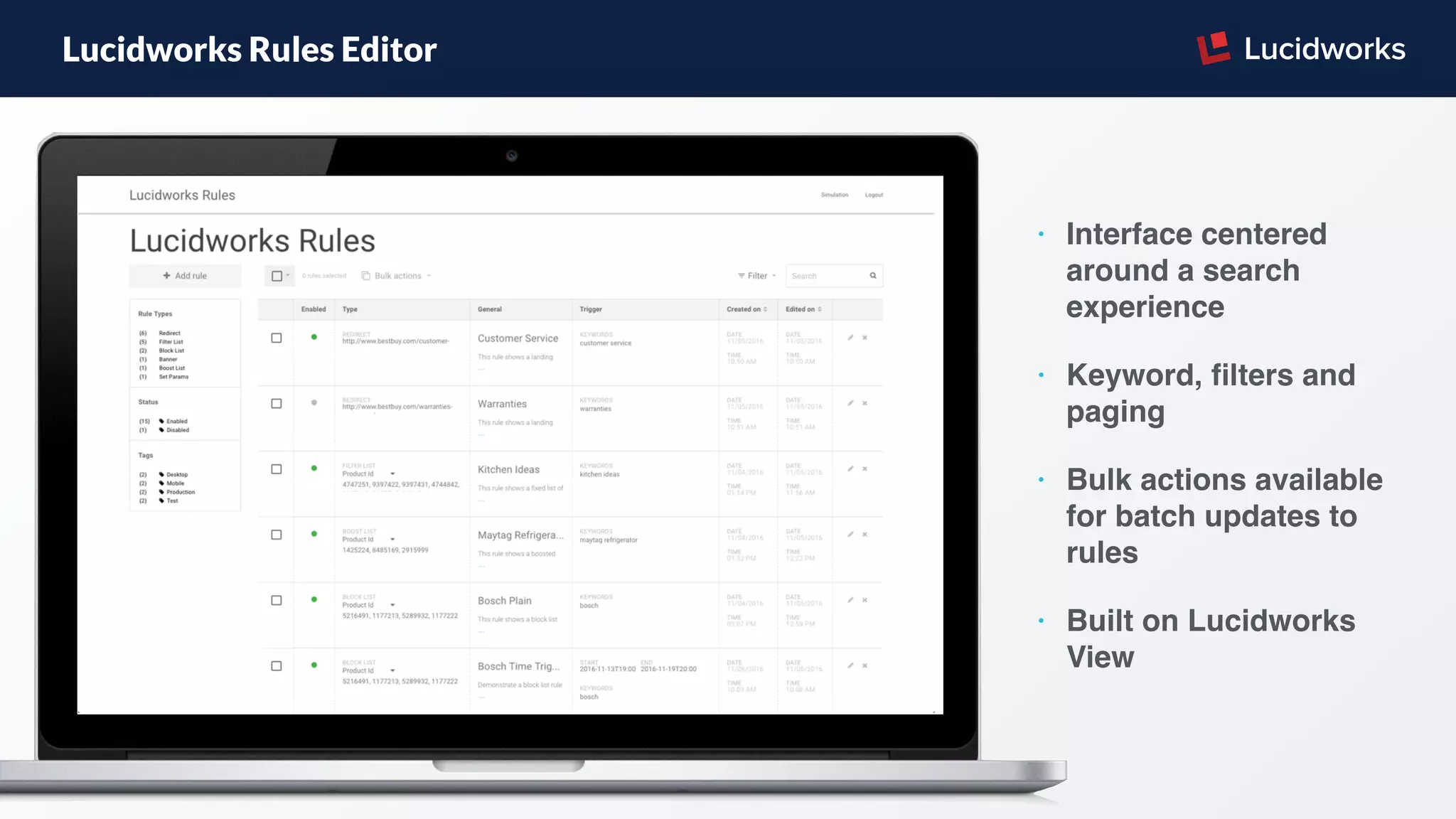Filter by Redirect rule type
Image resolution: width=1456 pixels, height=819 pixels.
(169, 333)
